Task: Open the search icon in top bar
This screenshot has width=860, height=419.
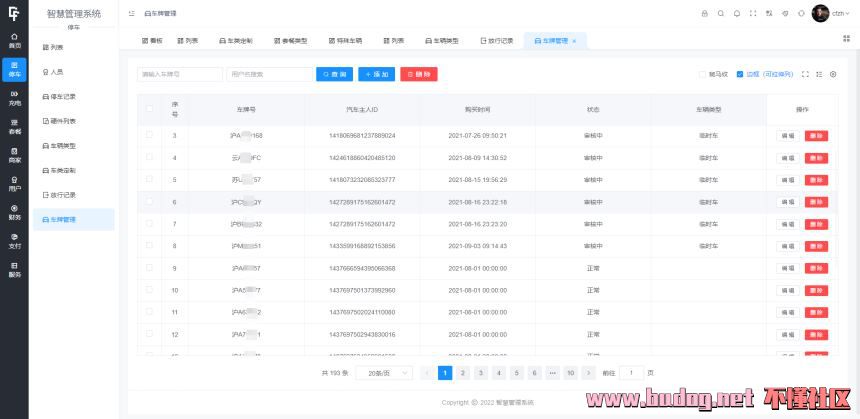Action: click(x=720, y=13)
